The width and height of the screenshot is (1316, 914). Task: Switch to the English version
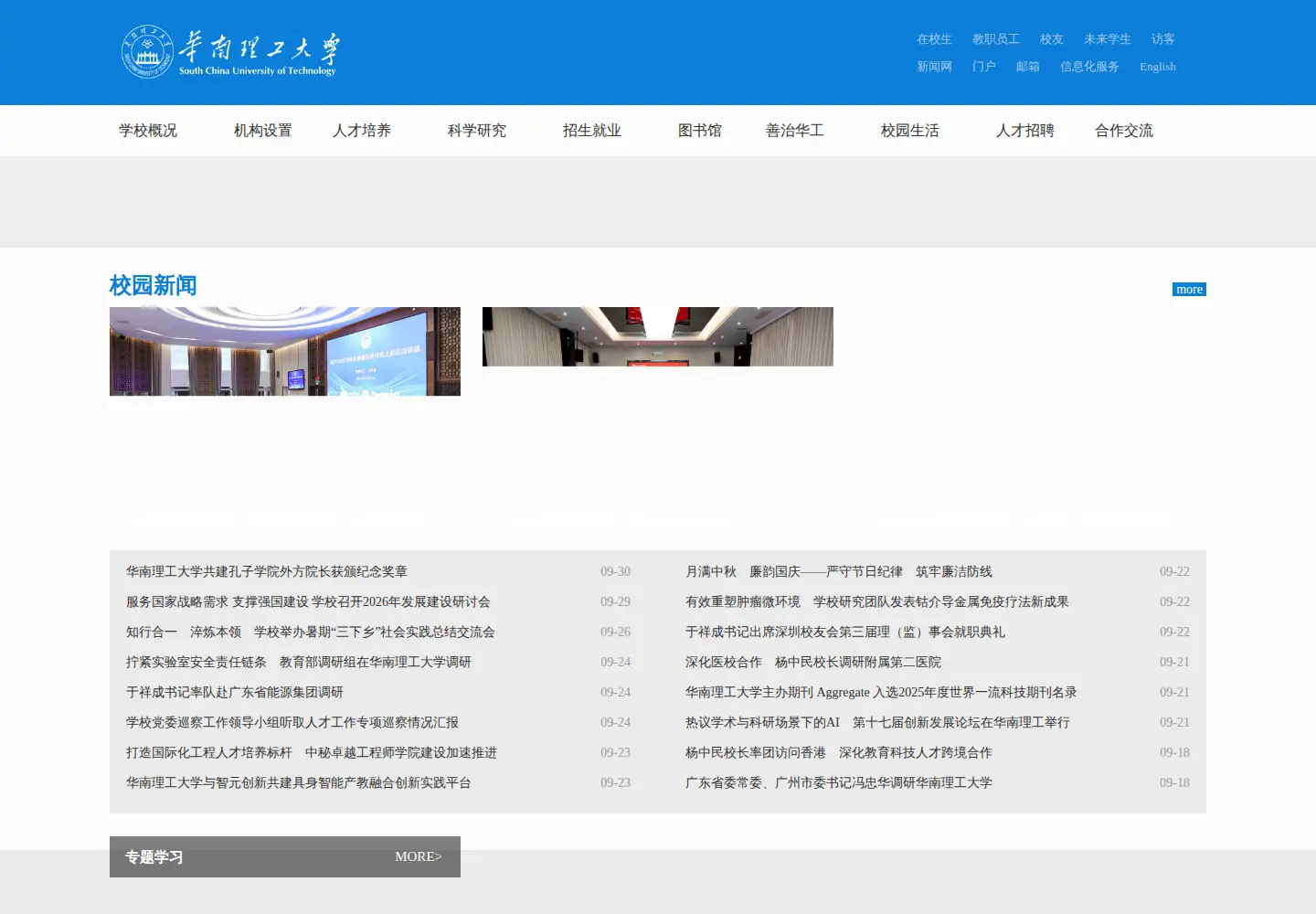(x=1157, y=67)
